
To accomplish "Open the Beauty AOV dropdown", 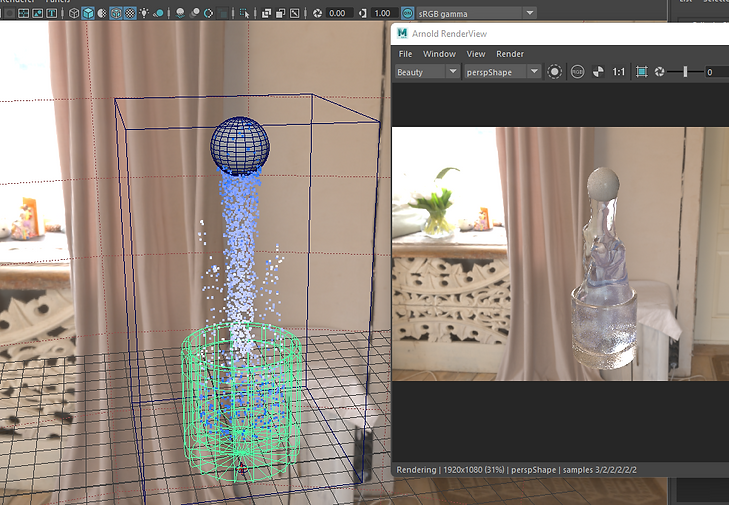I will tap(427, 72).
